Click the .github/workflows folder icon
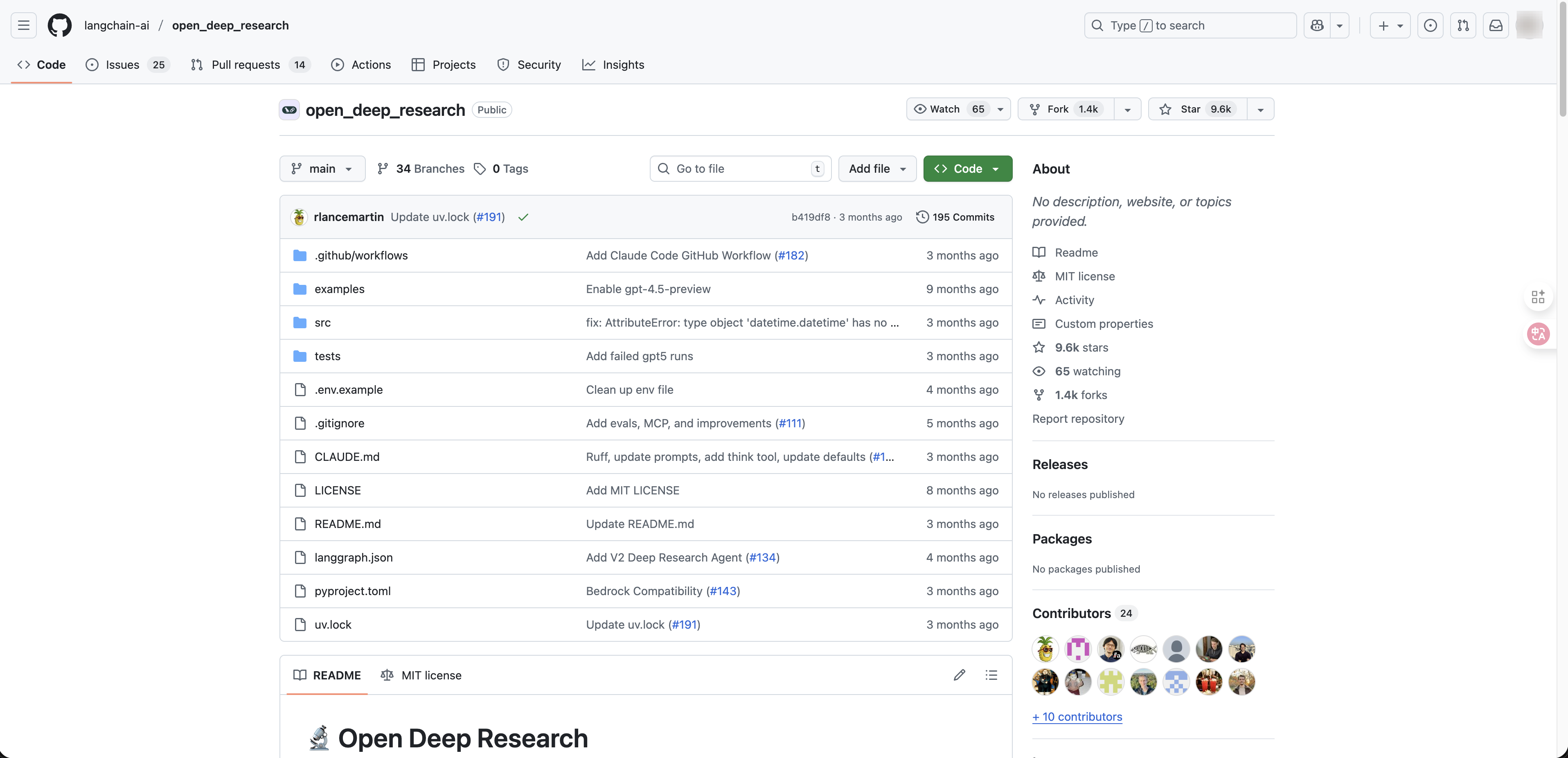This screenshot has width=1568, height=758. point(300,256)
